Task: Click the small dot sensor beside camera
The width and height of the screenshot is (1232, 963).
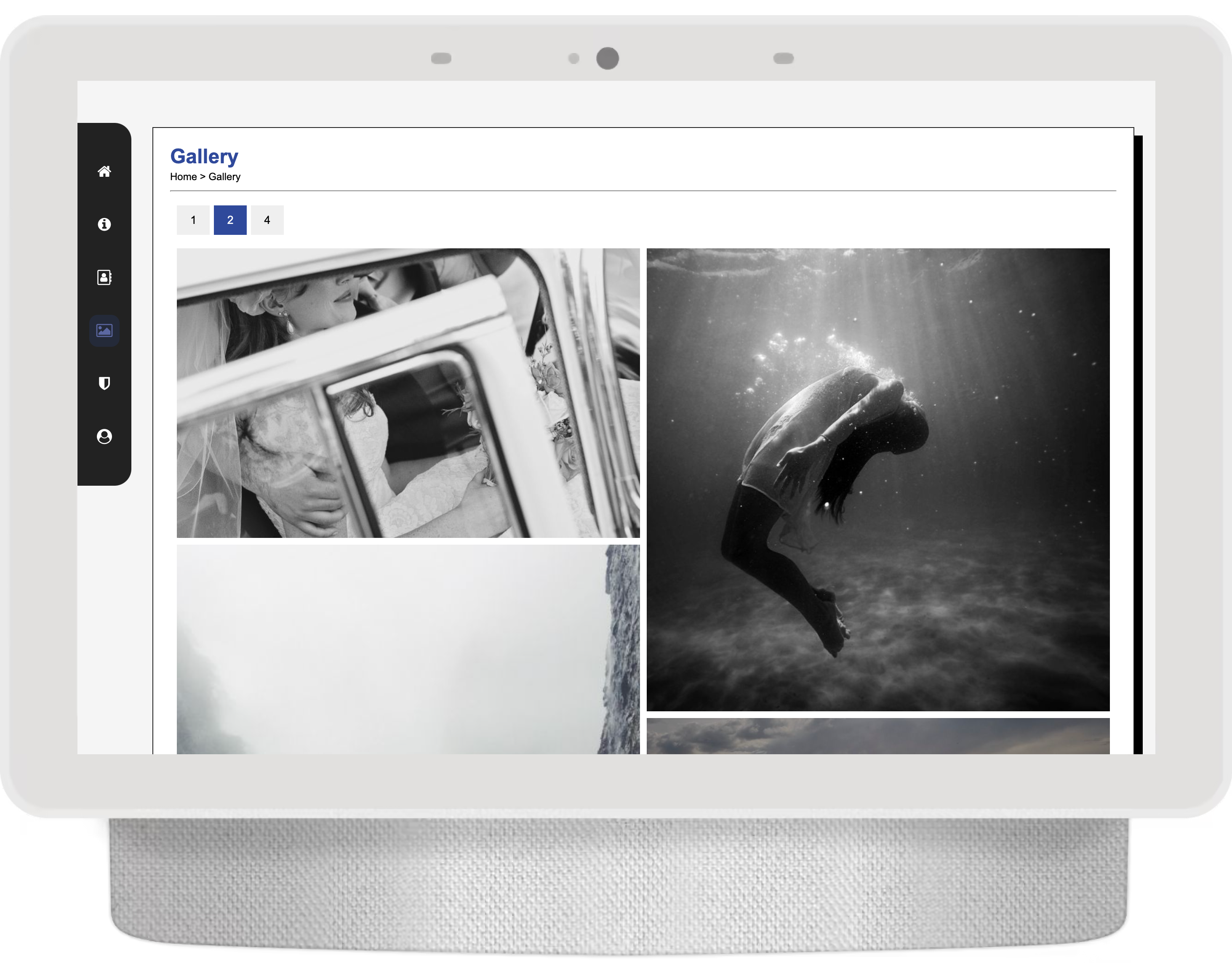Action: (574, 59)
